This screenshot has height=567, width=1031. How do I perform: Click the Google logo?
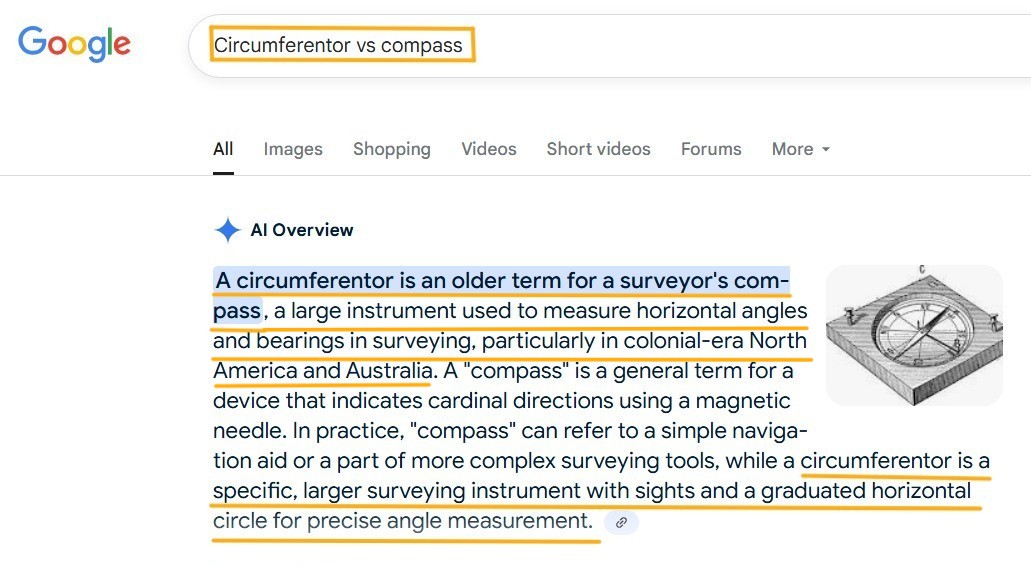[x=74, y=44]
